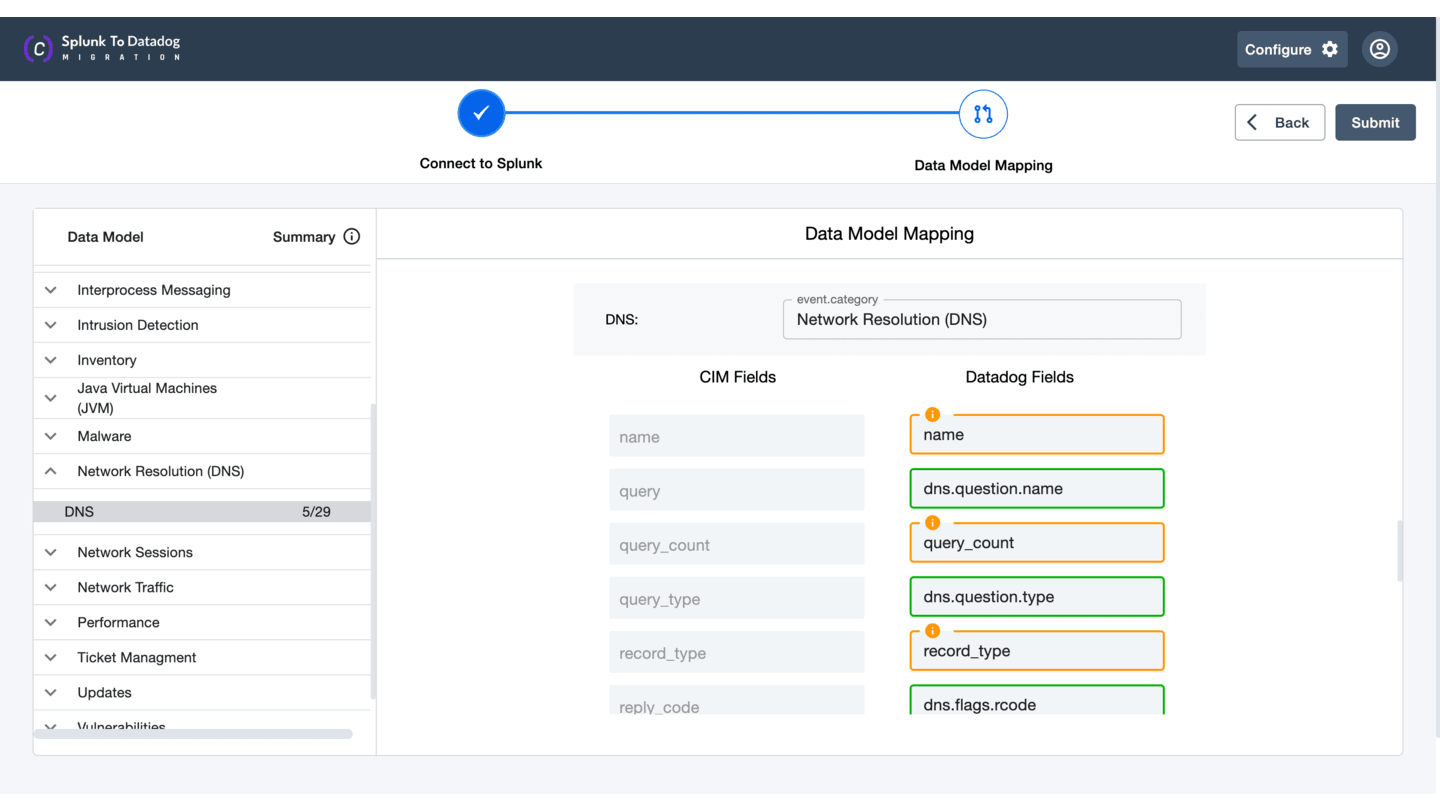Expand the Inventory data model
The width and height of the screenshot is (1440, 812).
coord(51,360)
